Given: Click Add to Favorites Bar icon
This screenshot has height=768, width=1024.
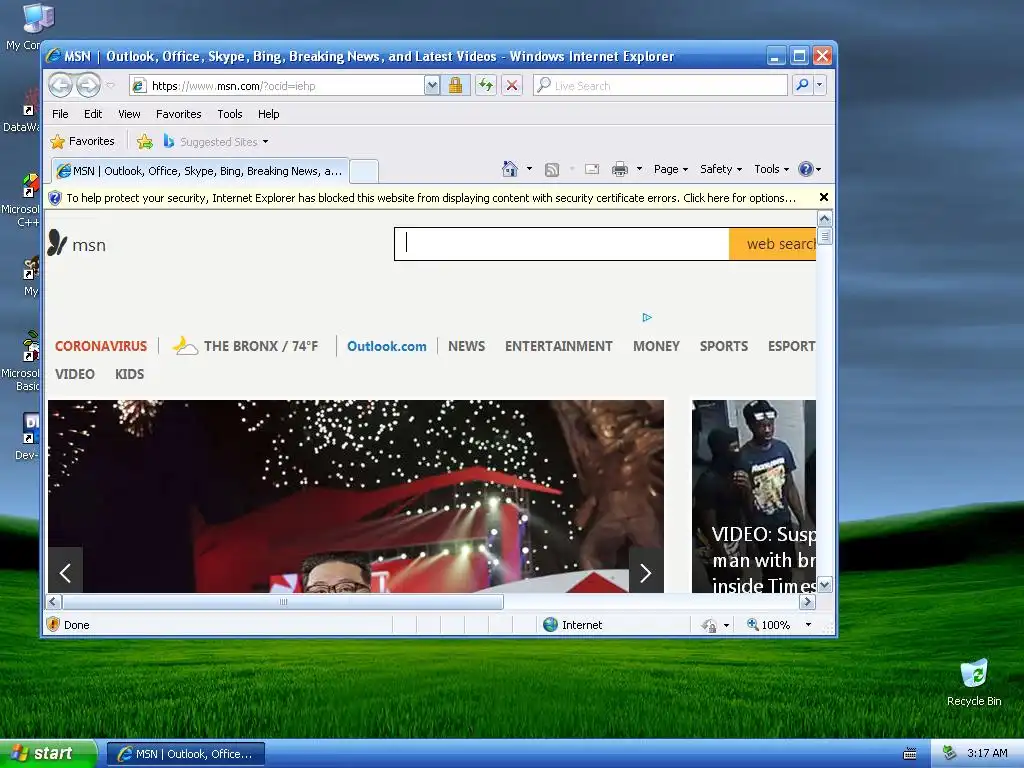Looking at the screenshot, I should click(x=145, y=141).
